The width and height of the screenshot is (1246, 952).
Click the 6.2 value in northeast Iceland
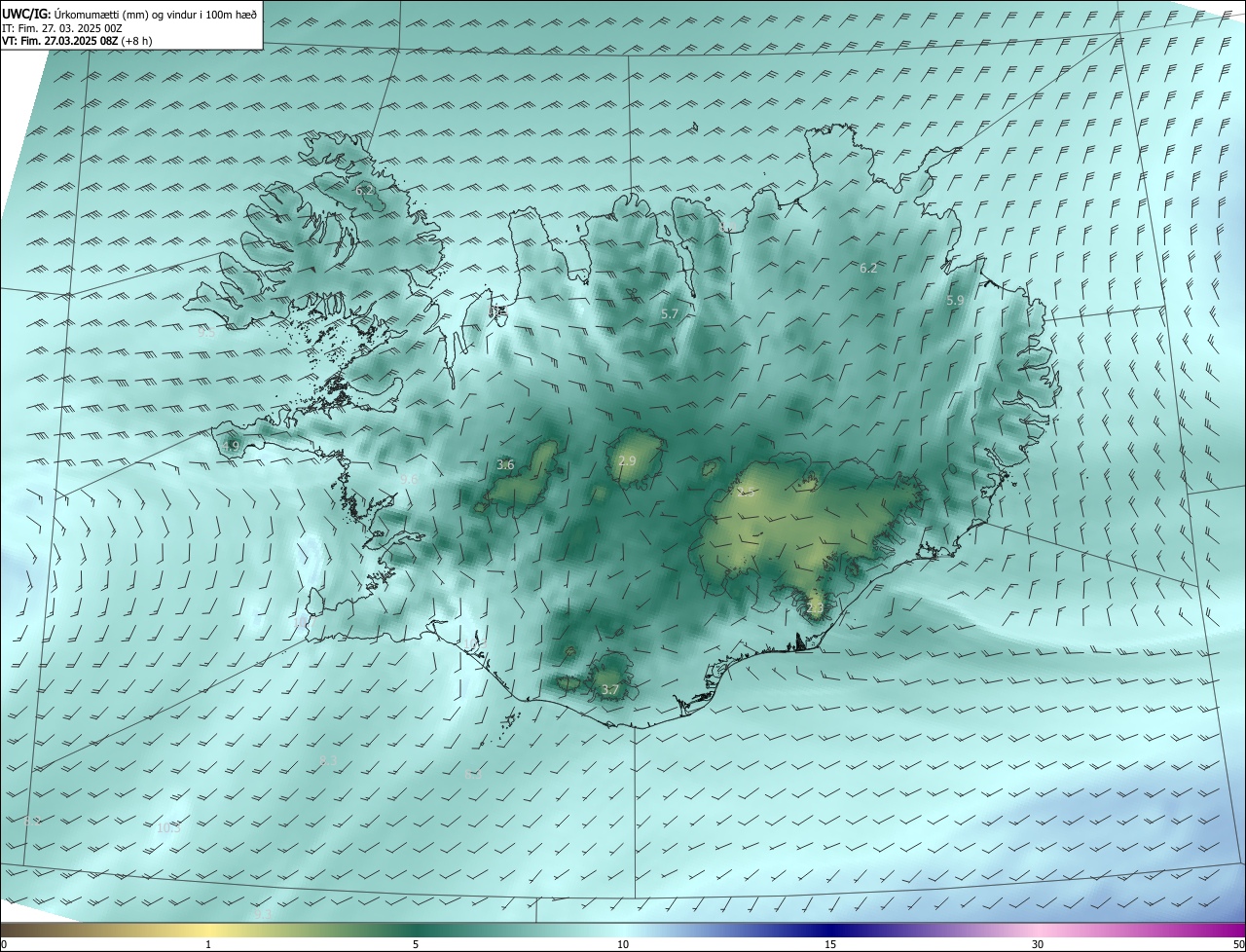[x=868, y=268]
